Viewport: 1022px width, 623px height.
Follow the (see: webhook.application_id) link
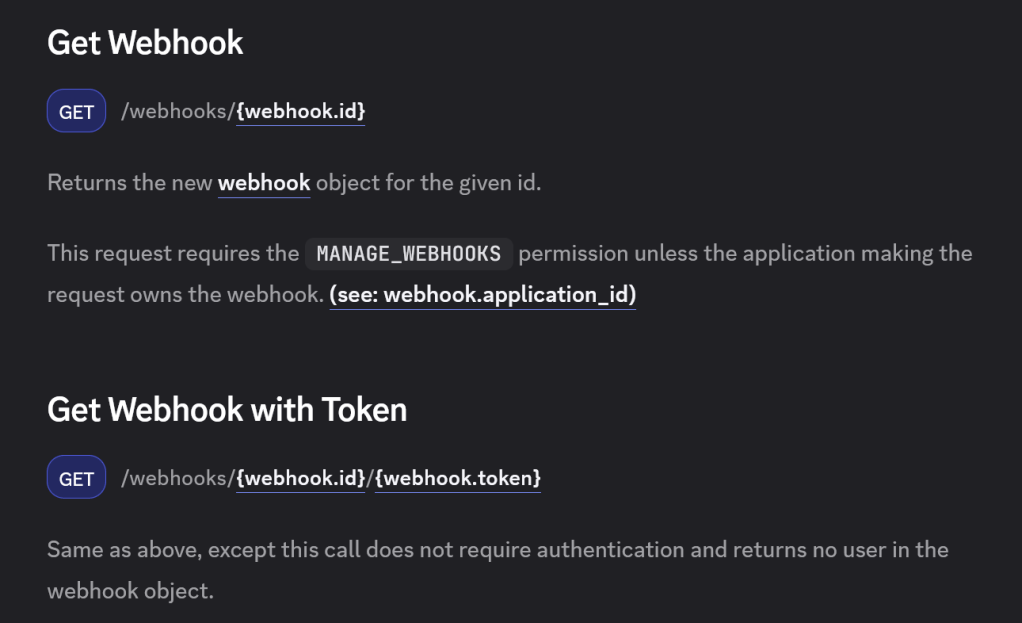[482, 295]
